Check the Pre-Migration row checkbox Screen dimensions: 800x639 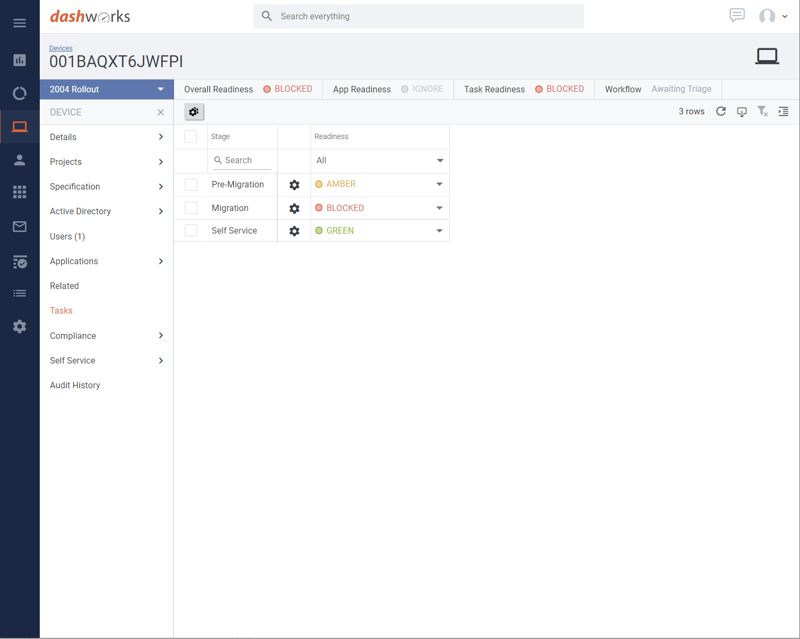click(x=191, y=185)
